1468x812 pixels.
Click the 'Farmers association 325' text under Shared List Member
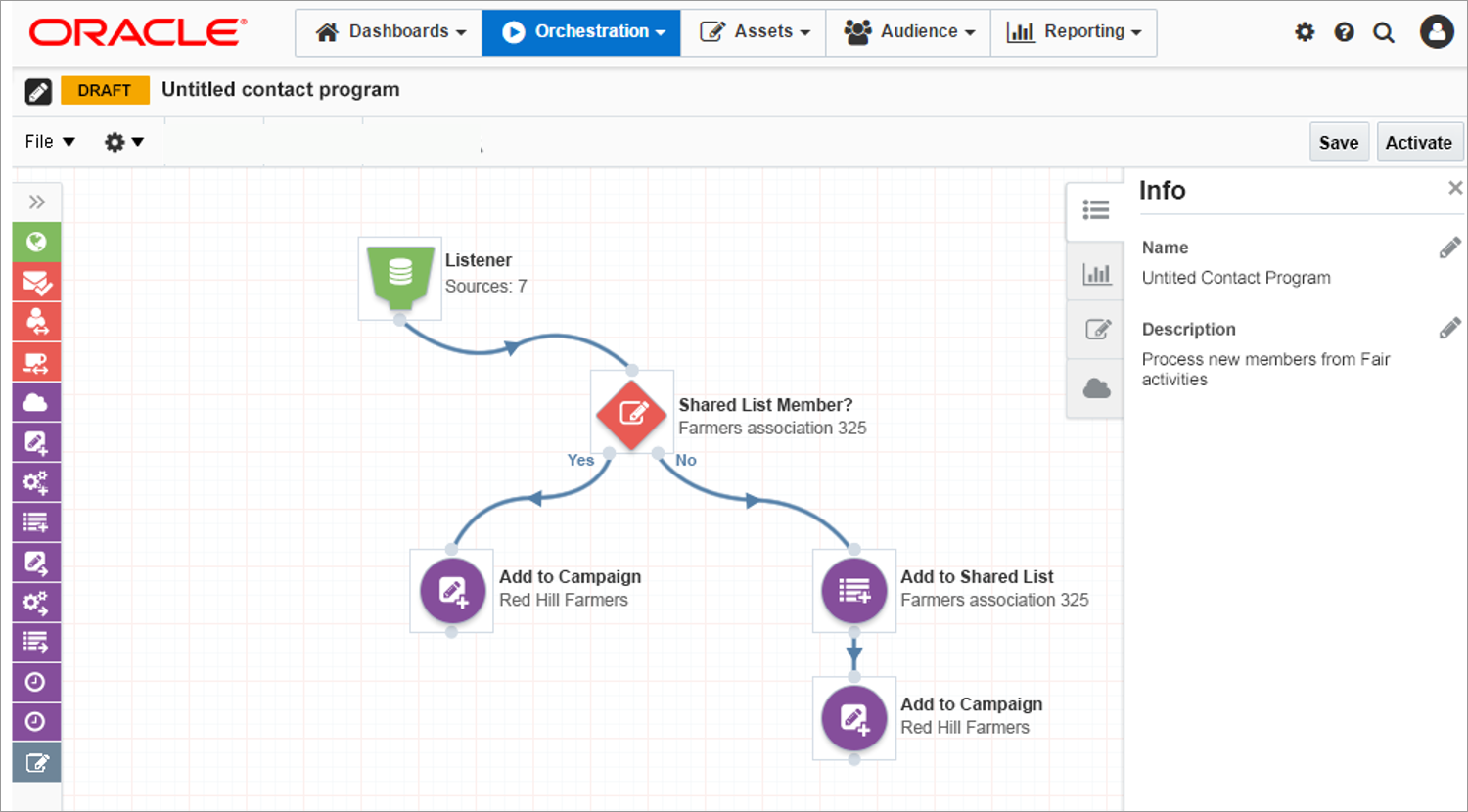tap(773, 428)
